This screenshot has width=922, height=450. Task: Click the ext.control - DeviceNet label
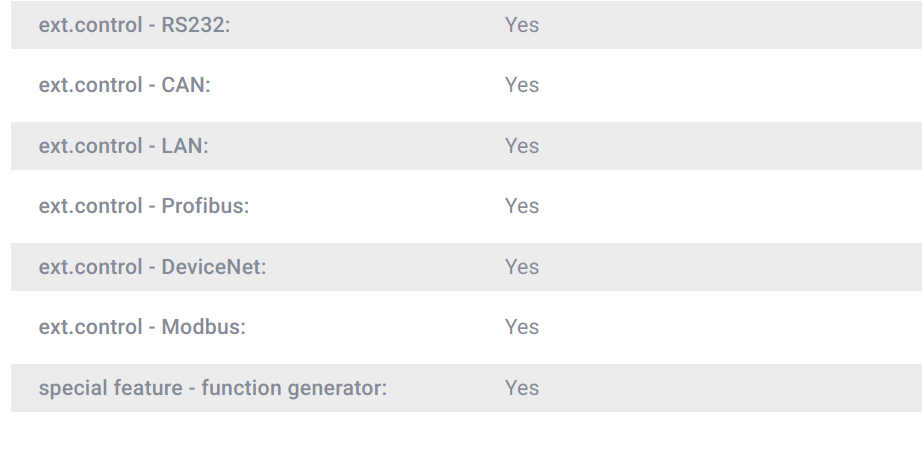pos(152,267)
